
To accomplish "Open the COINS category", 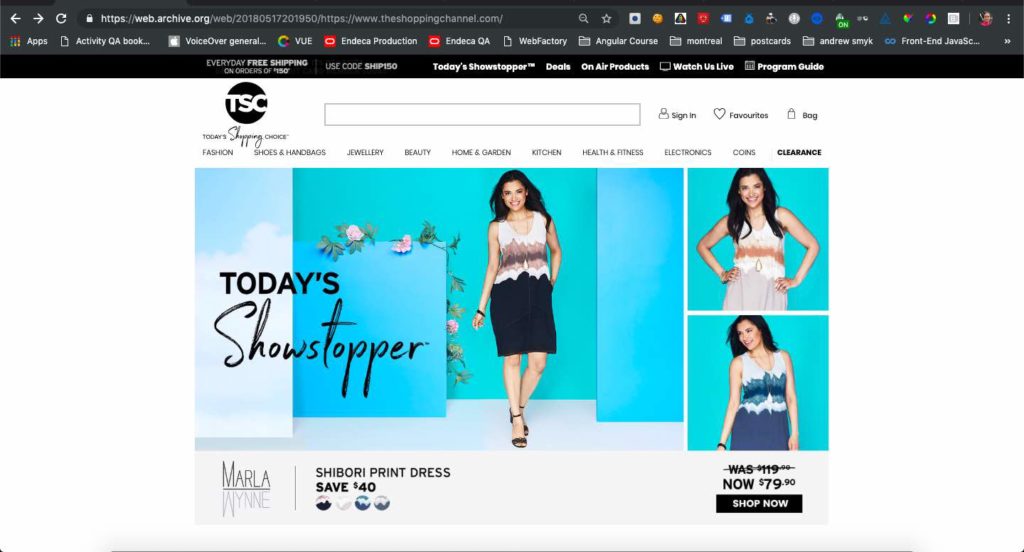I will coord(744,152).
